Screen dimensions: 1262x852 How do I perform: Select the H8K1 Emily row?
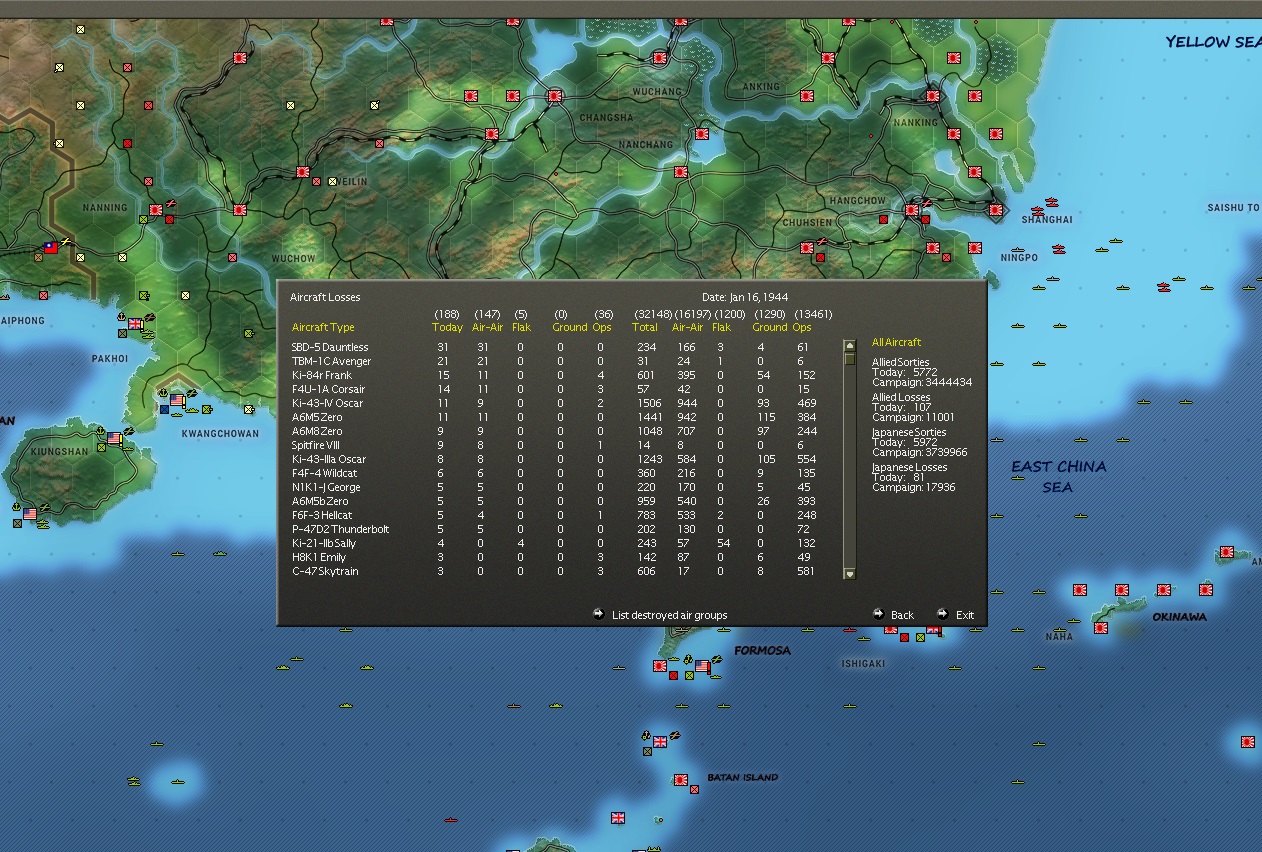(x=555, y=557)
